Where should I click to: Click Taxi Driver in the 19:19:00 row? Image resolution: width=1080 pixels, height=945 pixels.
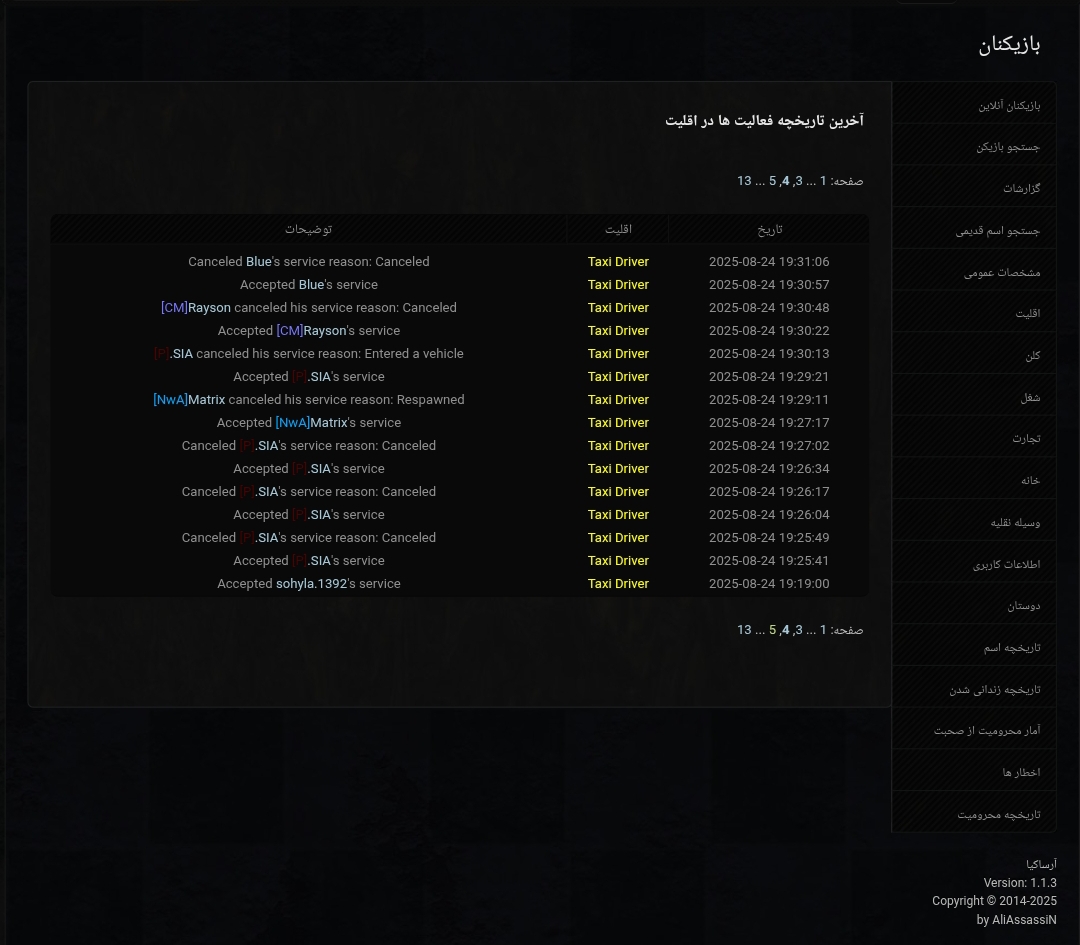click(x=618, y=583)
